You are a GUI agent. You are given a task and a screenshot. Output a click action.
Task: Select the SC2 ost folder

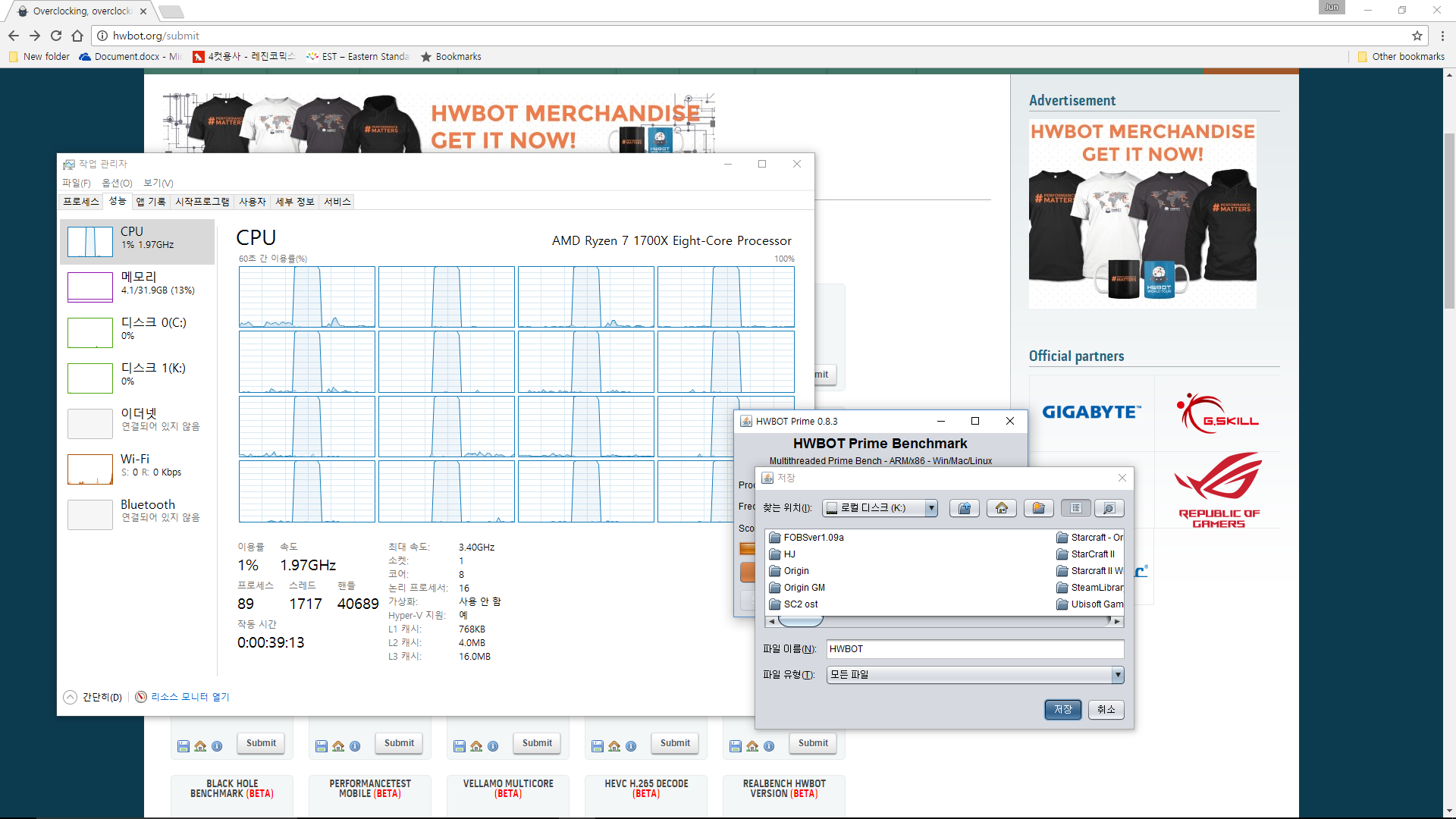pyautogui.click(x=794, y=604)
